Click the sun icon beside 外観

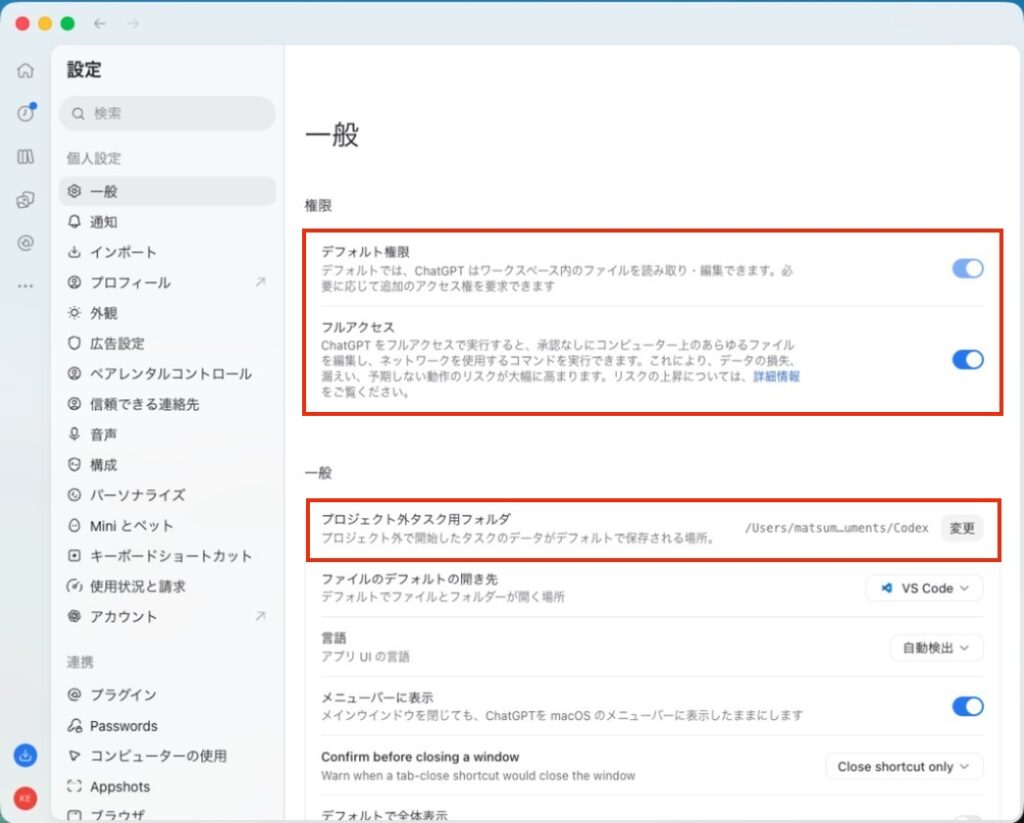point(74,312)
